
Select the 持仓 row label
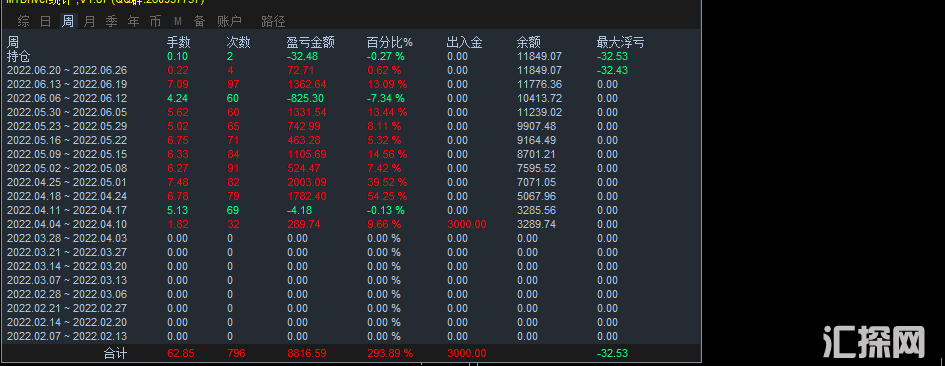(x=19, y=56)
